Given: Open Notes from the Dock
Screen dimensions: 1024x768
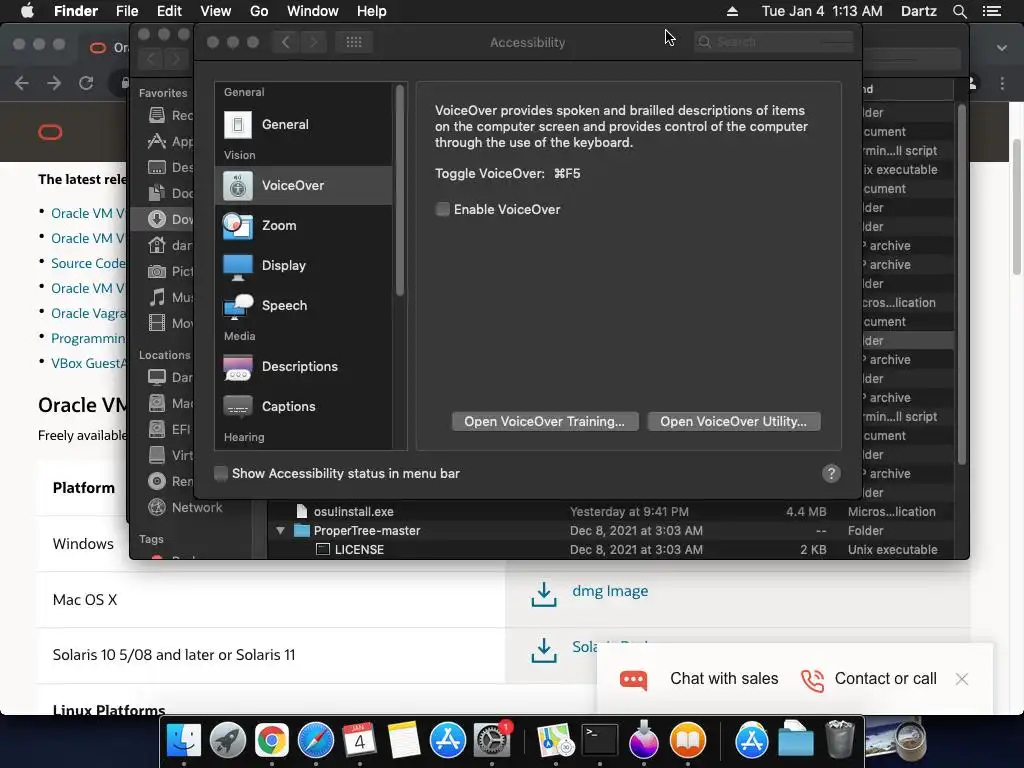Looking at the screenshot, I should click(x=404, y=741).
